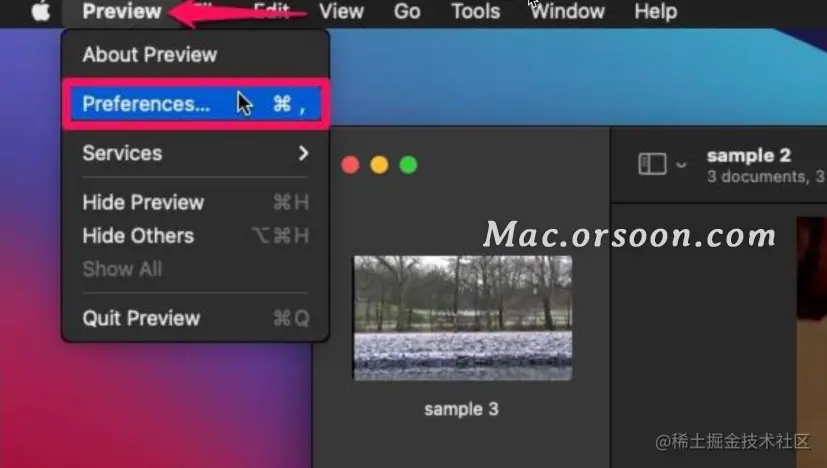
Task: Click the sidebar view toggle icon
Action: point(652,164)
